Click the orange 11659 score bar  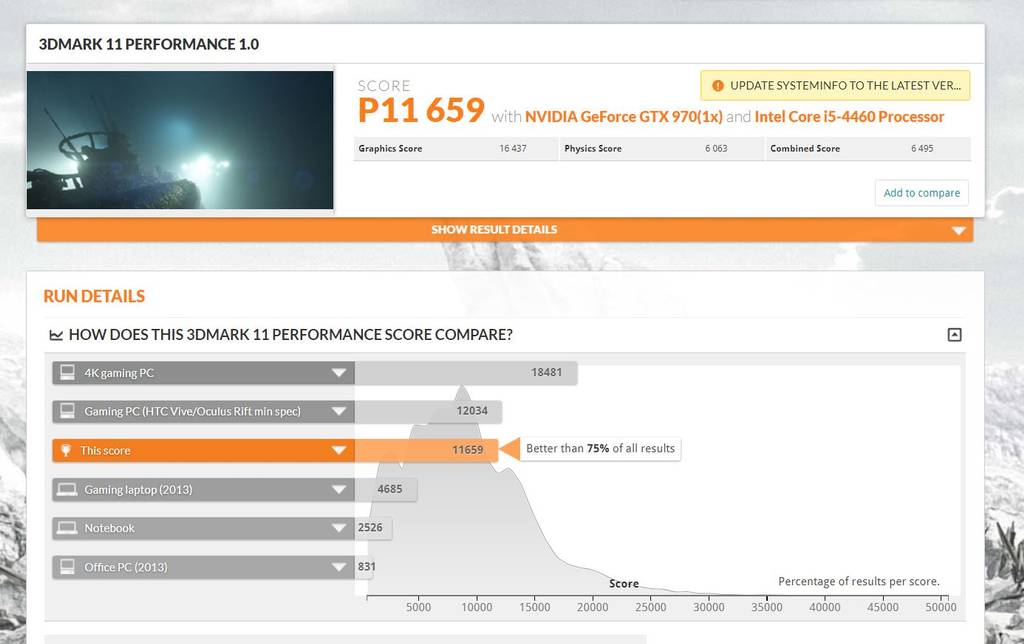click(x=426, y=450)
